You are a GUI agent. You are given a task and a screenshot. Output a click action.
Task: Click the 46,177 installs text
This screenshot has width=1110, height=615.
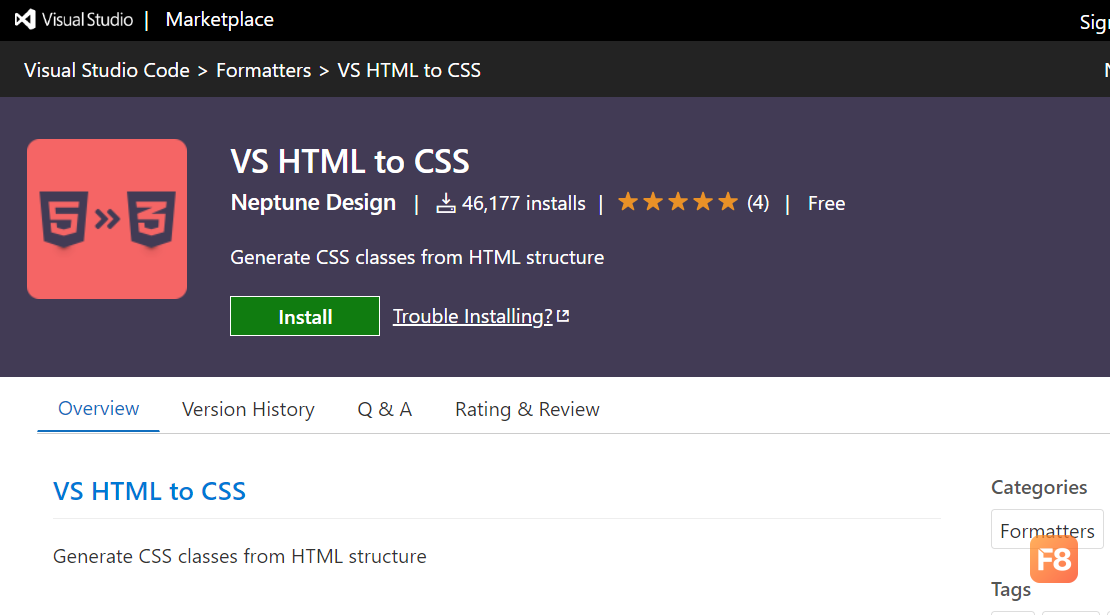click(x=523, y=203)
